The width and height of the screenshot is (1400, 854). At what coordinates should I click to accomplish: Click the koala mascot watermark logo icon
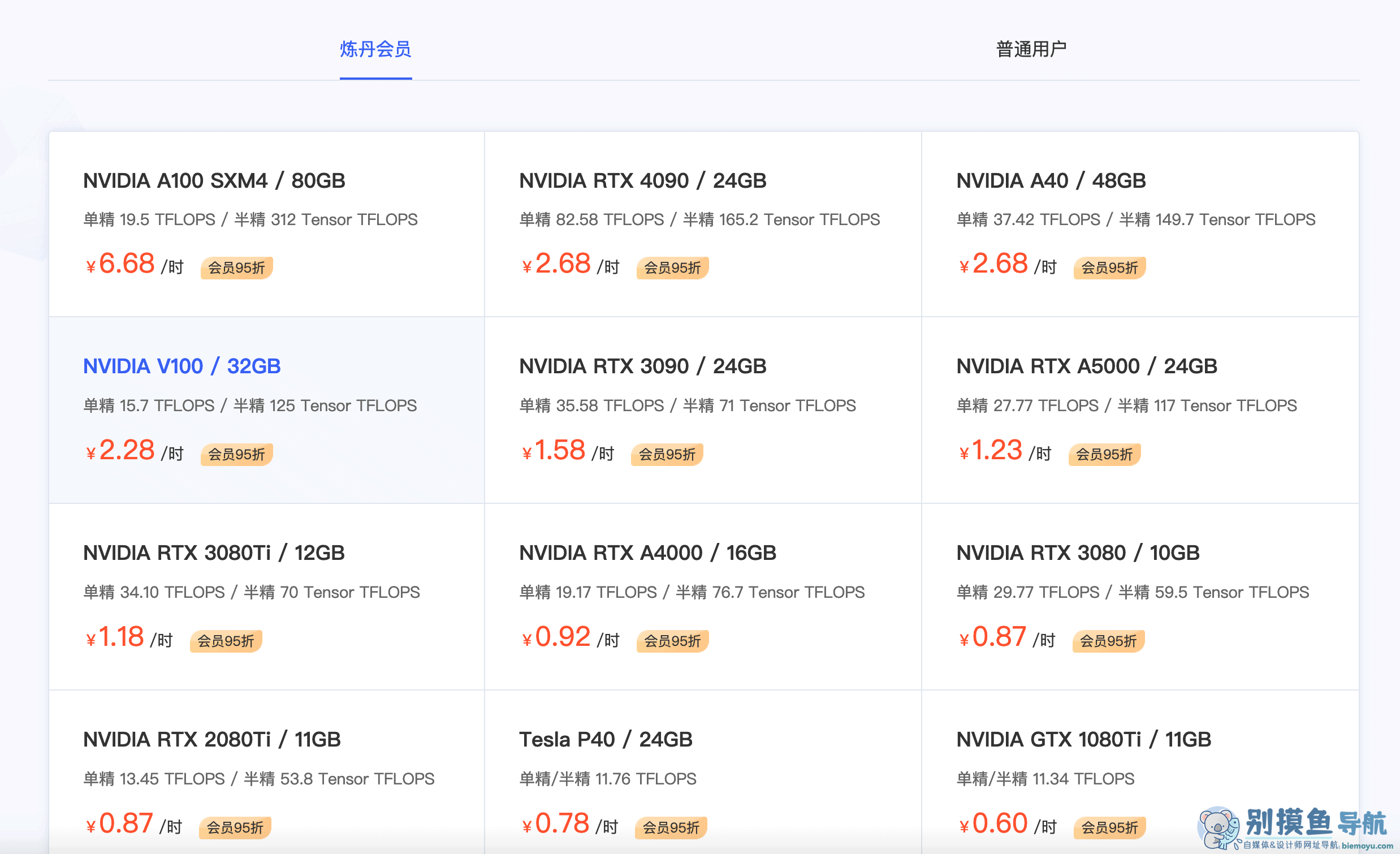(x=1218, y=829)
